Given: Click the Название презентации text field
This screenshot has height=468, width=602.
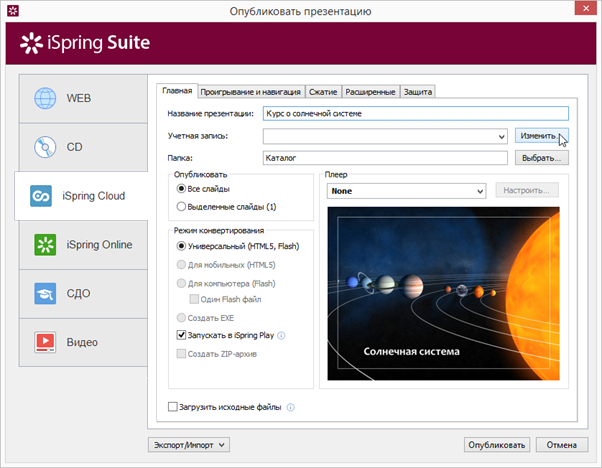Looking at the screenshot, I should [415, 114].
